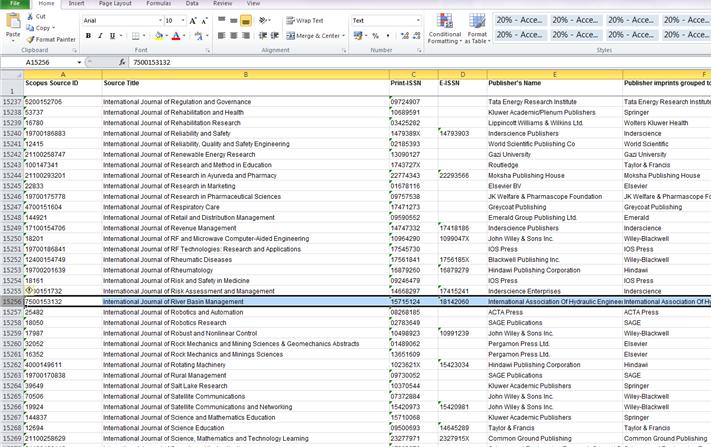Switch to the Data tab
This screenshot has width=711, height=447.
[x=192, y=4]
